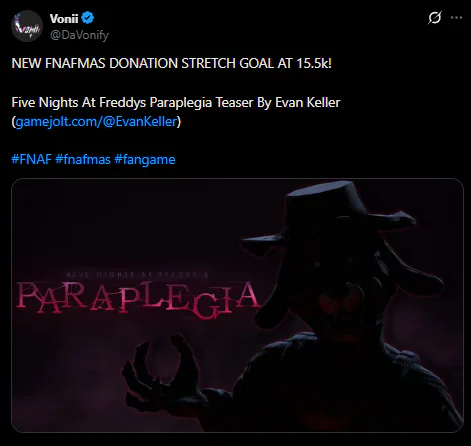Open the #fangame hashtag
Image resolution: width=471 pixels, height=446 pixels.
(145, 159)
